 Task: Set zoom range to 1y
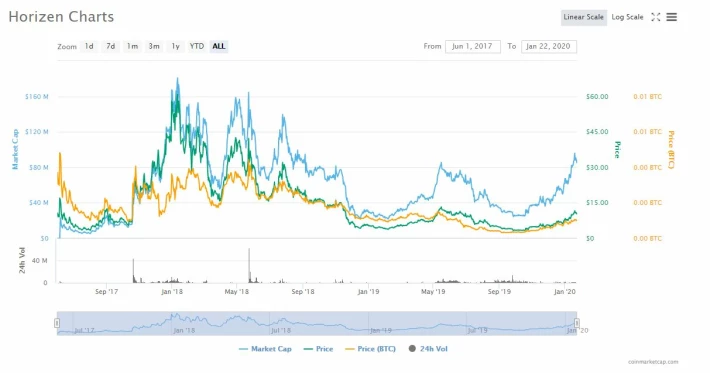click(x=175, y=46)
